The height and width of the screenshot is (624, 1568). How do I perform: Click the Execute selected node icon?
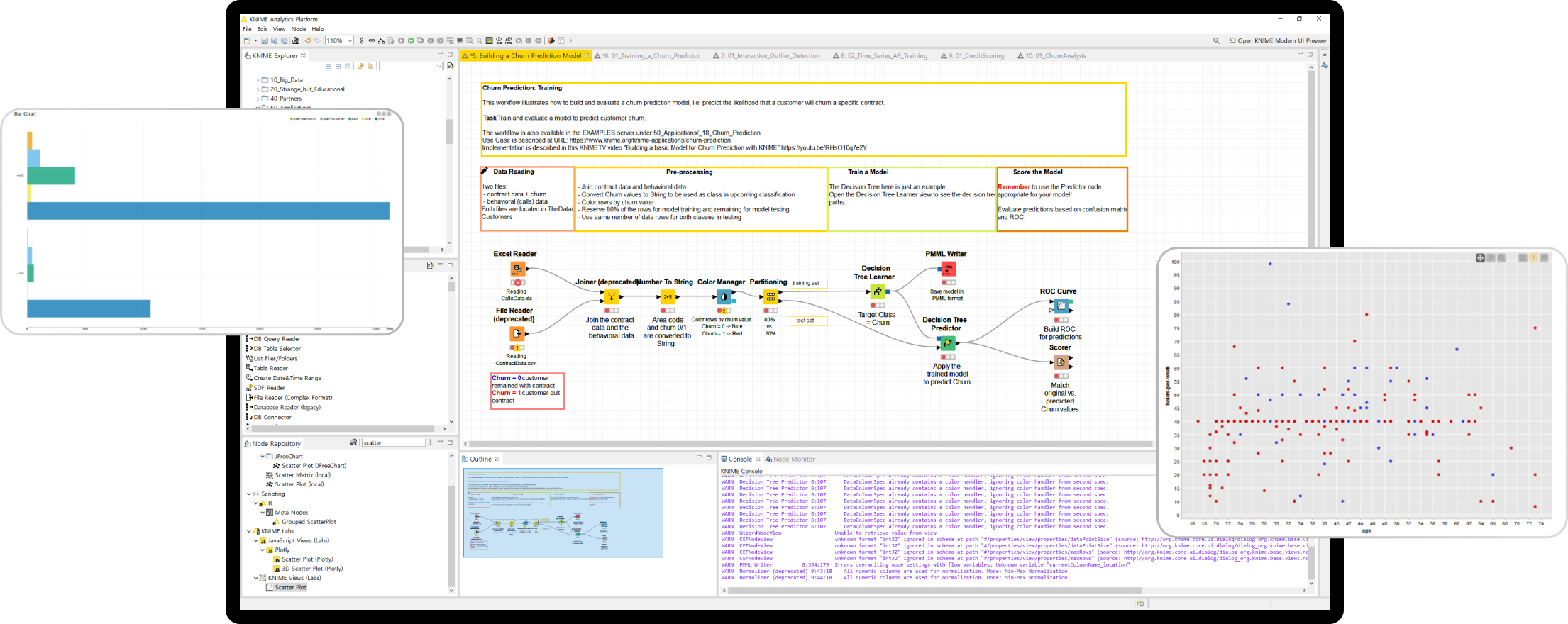point(401,40)
